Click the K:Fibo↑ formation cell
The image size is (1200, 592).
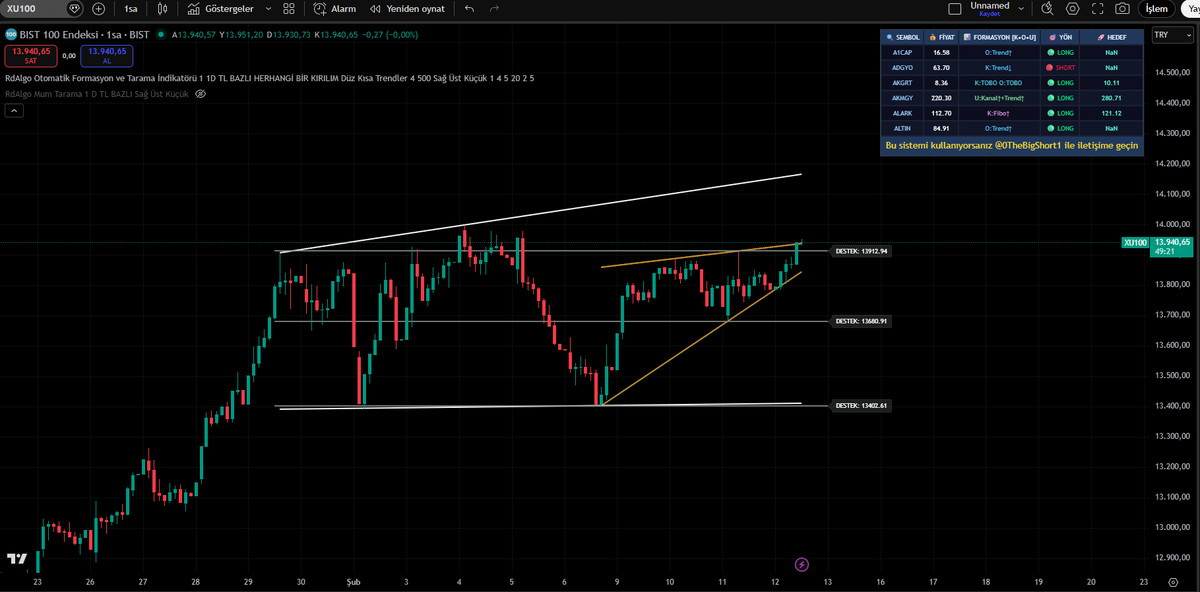(x=999, y=113)
